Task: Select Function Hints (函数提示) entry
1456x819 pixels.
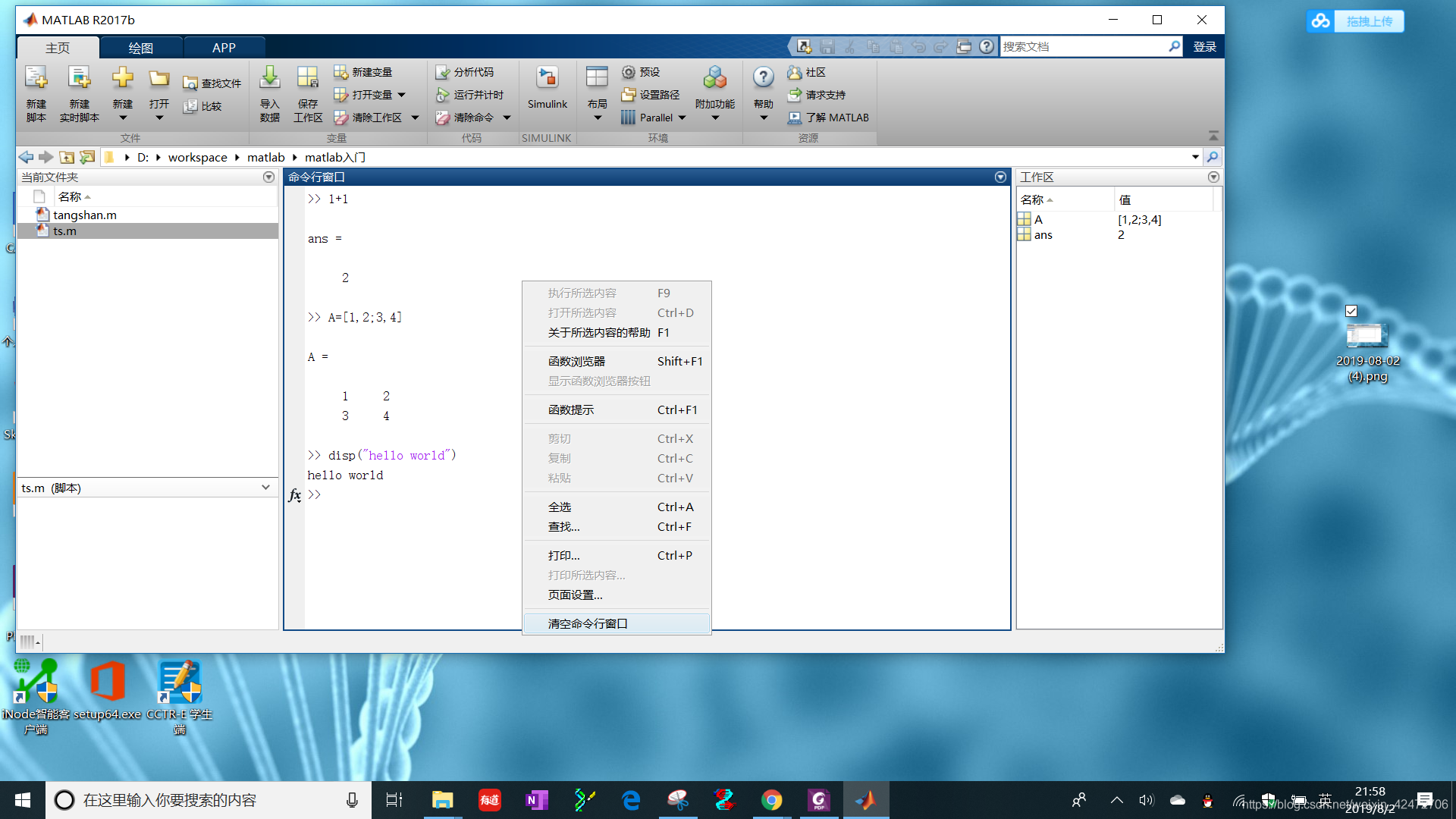Action: click(x=617, y=409)
